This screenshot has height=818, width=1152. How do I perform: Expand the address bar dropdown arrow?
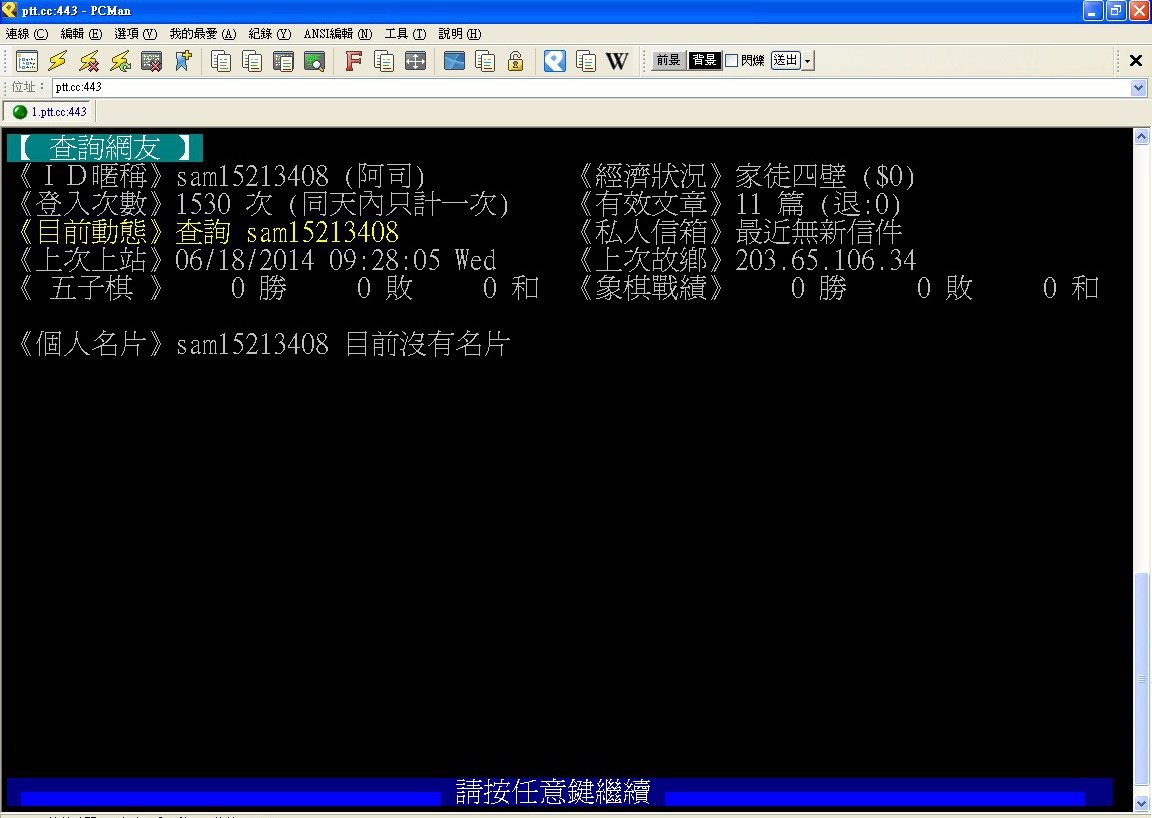(x=1139, y=87)
